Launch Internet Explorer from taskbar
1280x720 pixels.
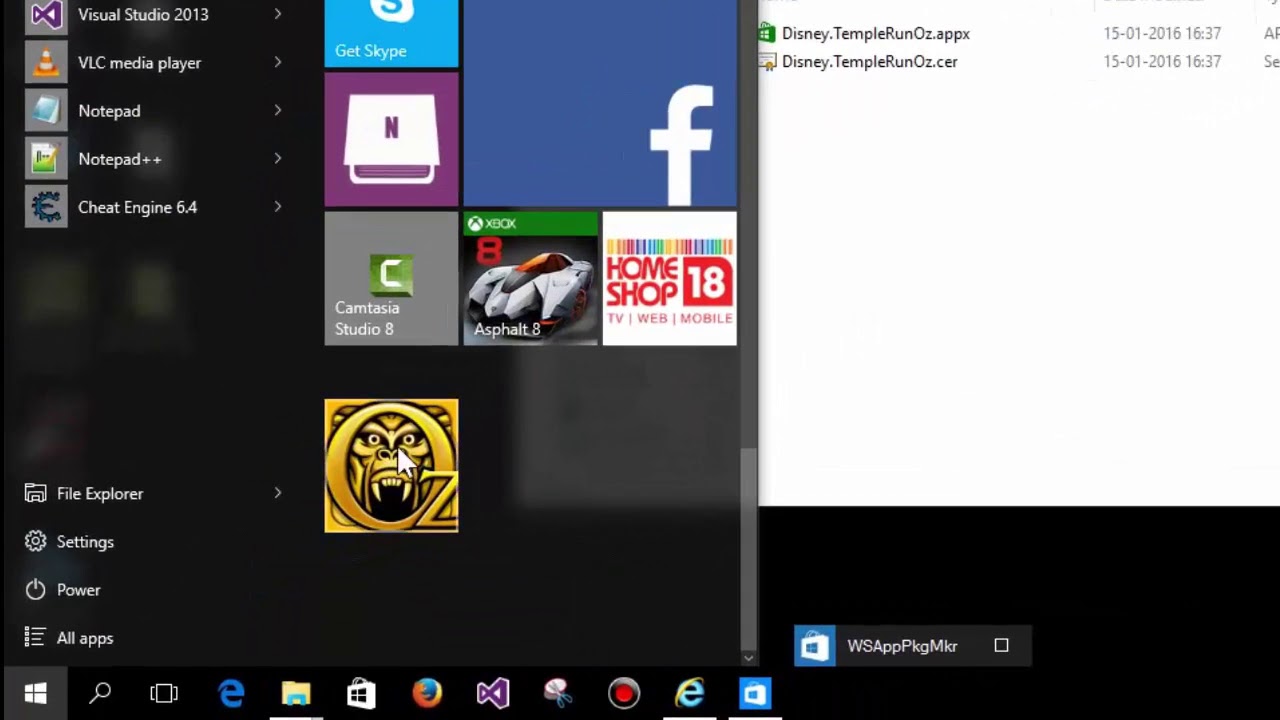690,694
